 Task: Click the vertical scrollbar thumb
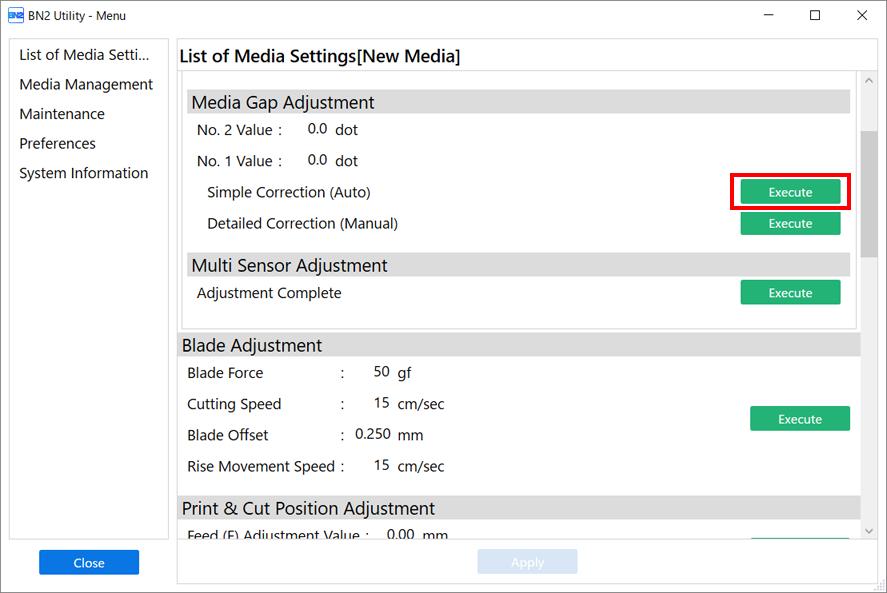pyautogui.click(x=869, y=194)
